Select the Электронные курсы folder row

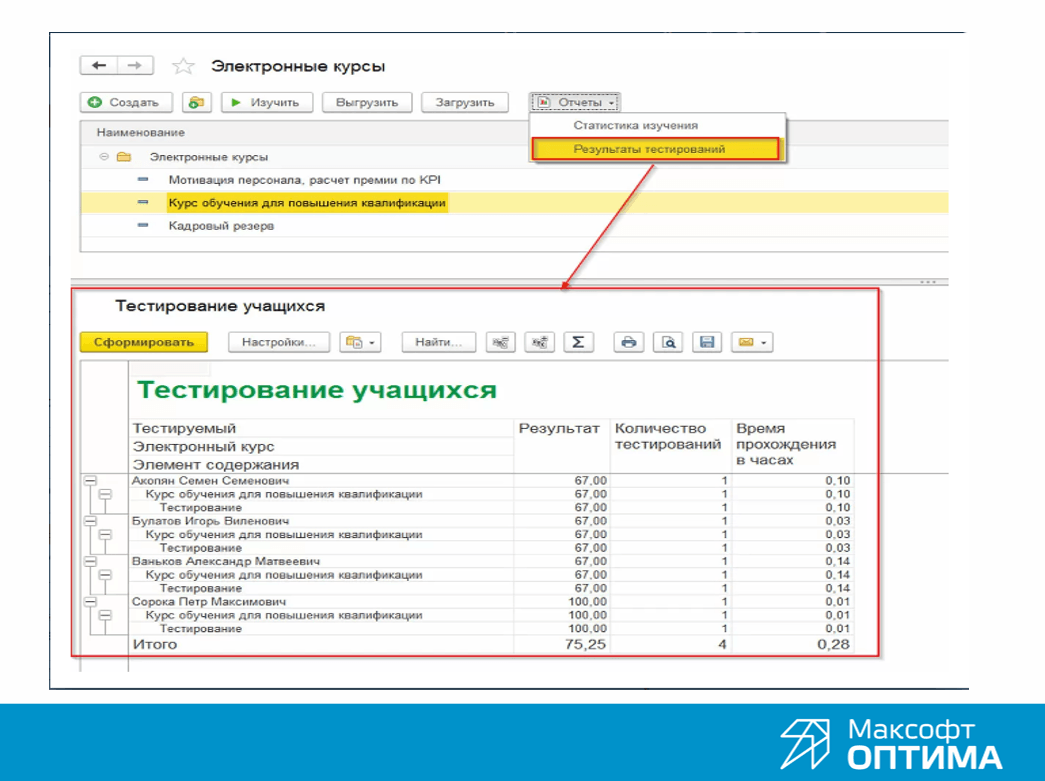tap(514, 157)
